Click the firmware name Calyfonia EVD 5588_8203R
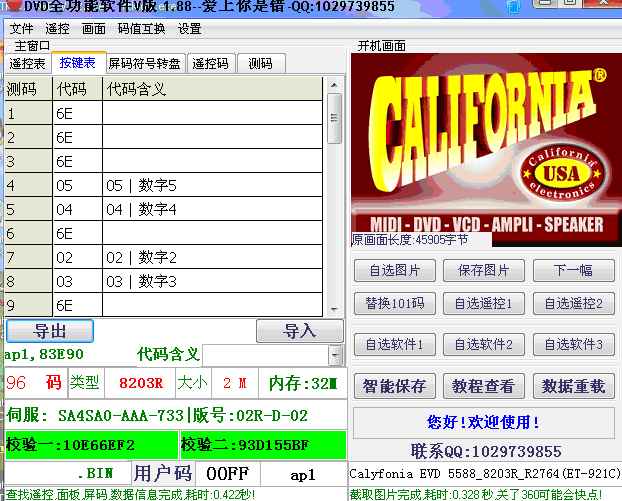The image size is (622, 501). [485, 474]
